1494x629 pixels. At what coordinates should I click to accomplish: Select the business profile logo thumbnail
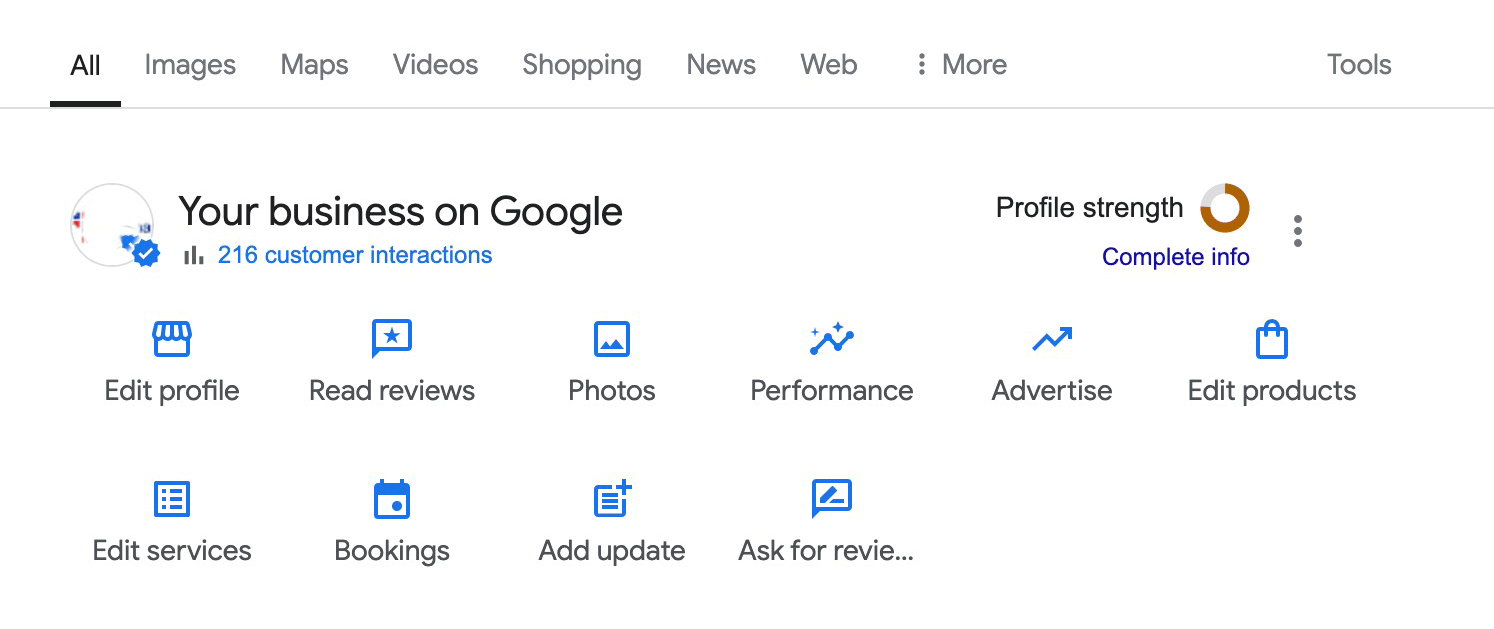112,225
